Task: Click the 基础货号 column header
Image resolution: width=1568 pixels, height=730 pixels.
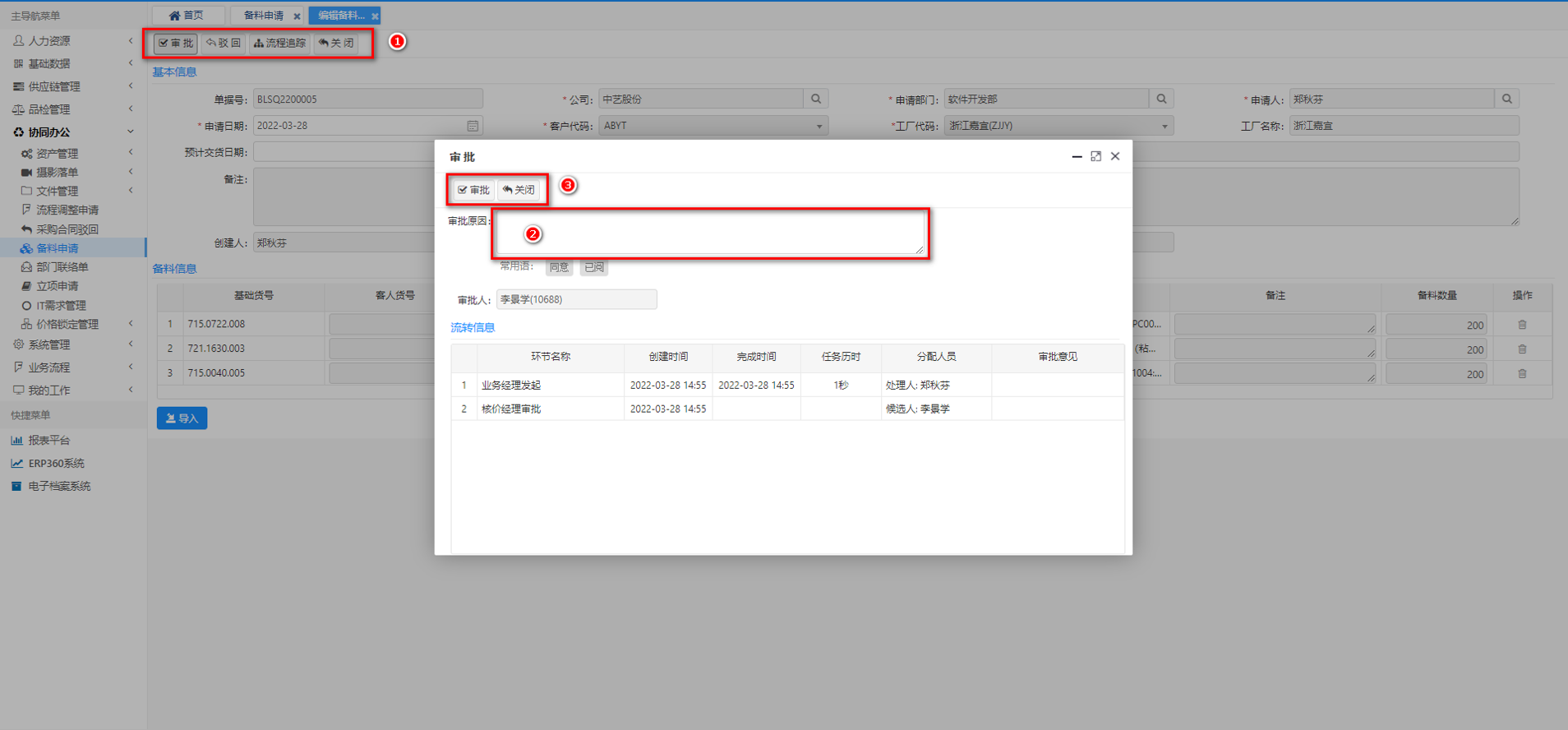Action: (253, 295)
